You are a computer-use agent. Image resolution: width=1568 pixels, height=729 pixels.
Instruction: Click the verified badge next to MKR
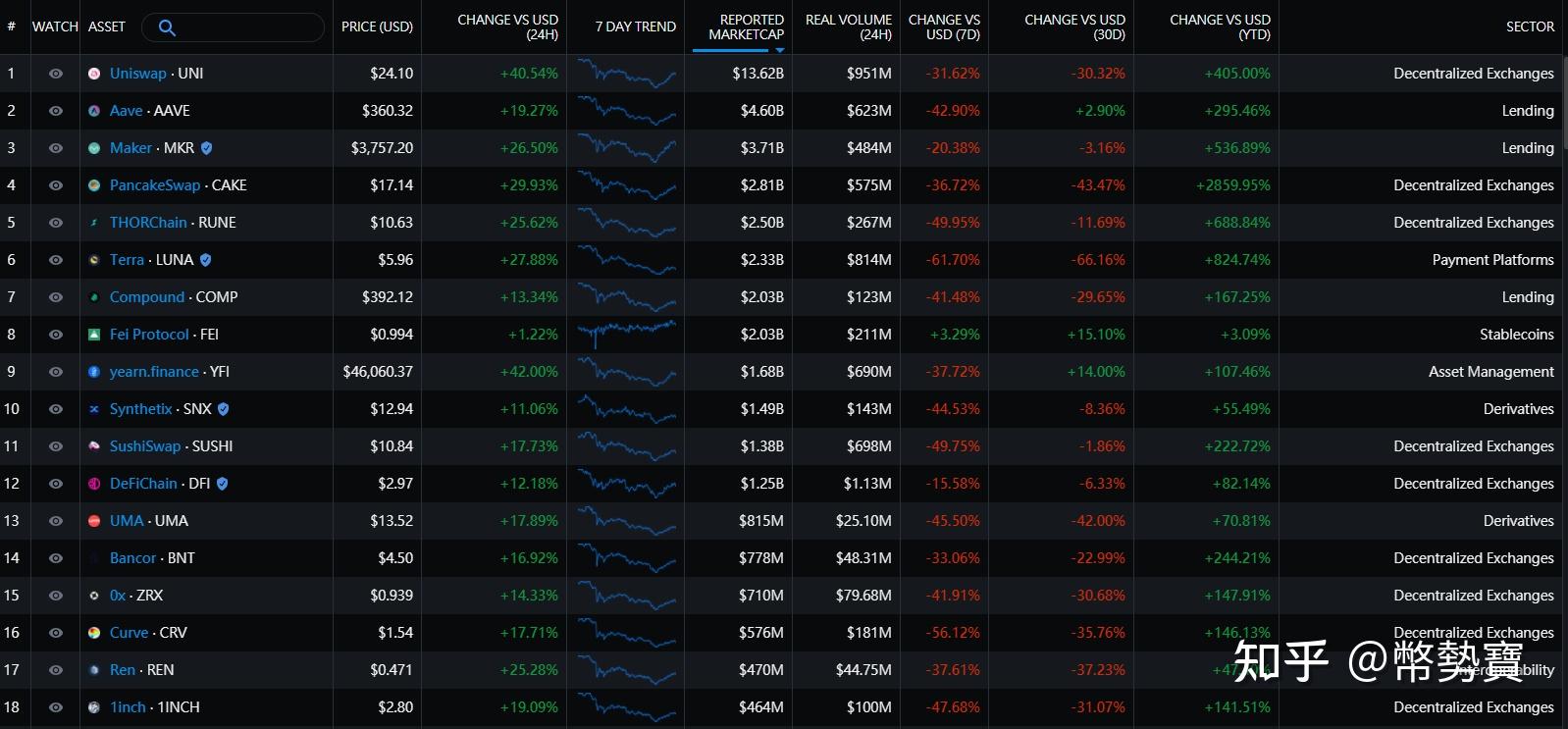[x=206, y=148]
